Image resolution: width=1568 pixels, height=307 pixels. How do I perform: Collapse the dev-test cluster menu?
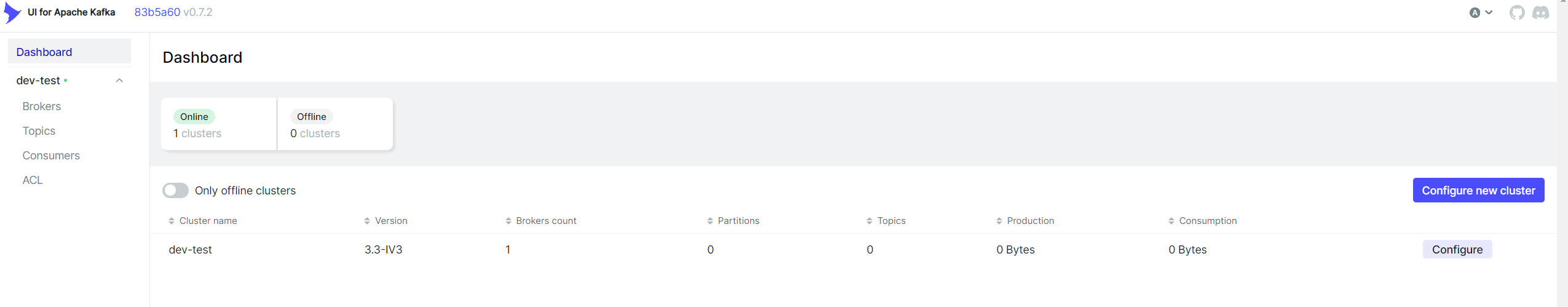tap(119, 81)
